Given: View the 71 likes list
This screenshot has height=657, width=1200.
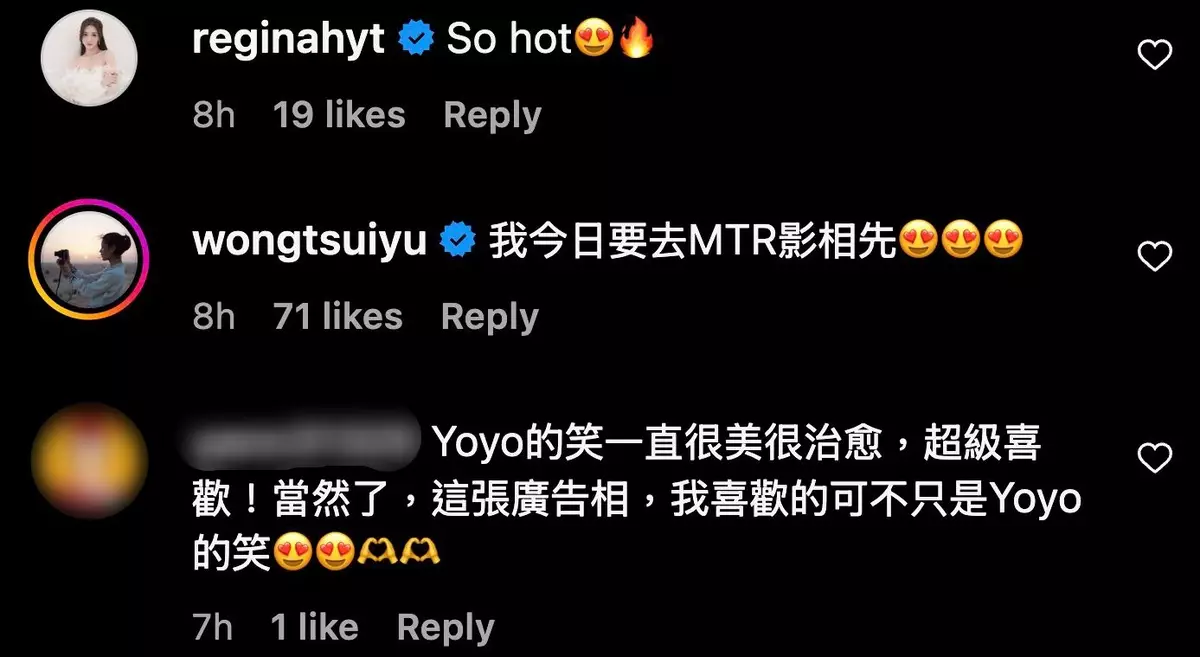Looking at the screenshot, I should [x=338, y=317].
